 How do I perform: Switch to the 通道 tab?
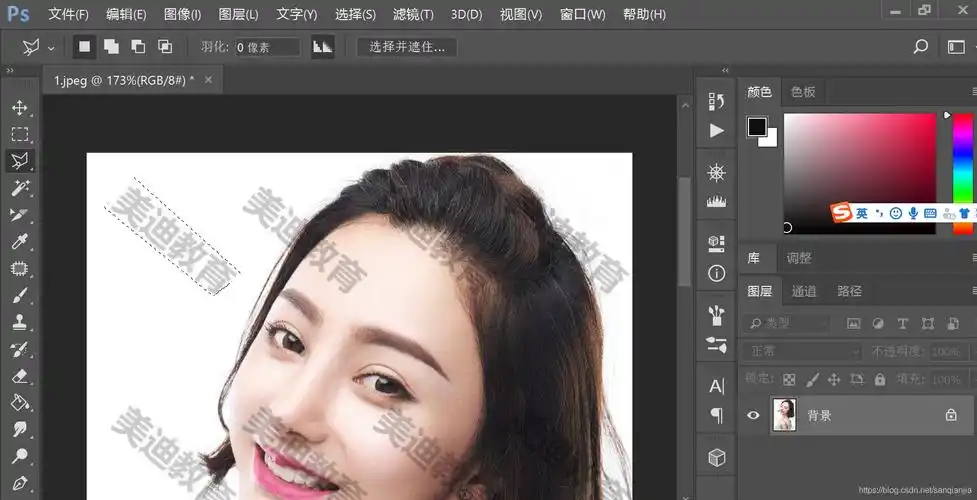point(804,291)
